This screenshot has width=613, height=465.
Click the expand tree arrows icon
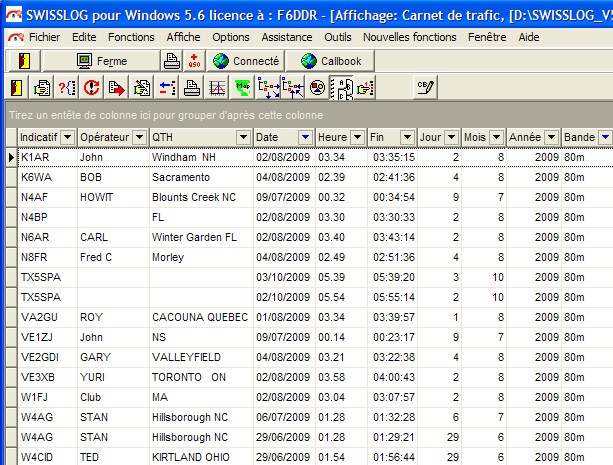(x=268, y=88)
